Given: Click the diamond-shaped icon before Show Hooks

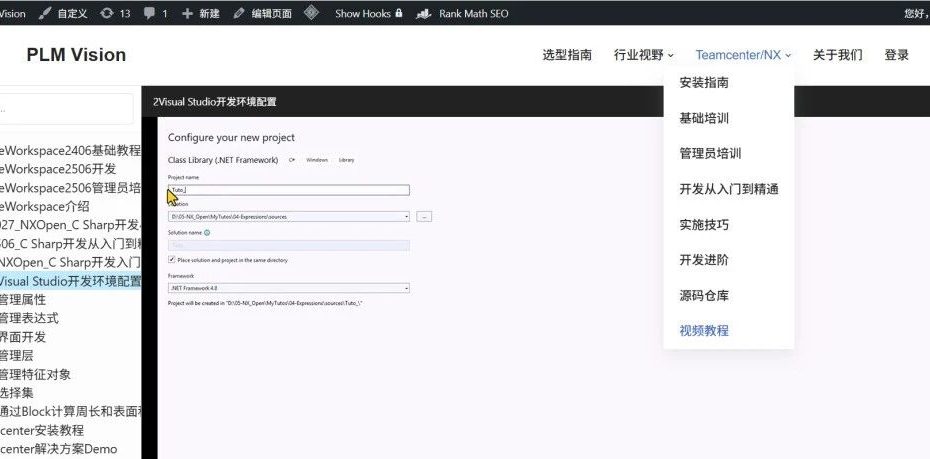Looking at the screenshot, I should [311, 14].
